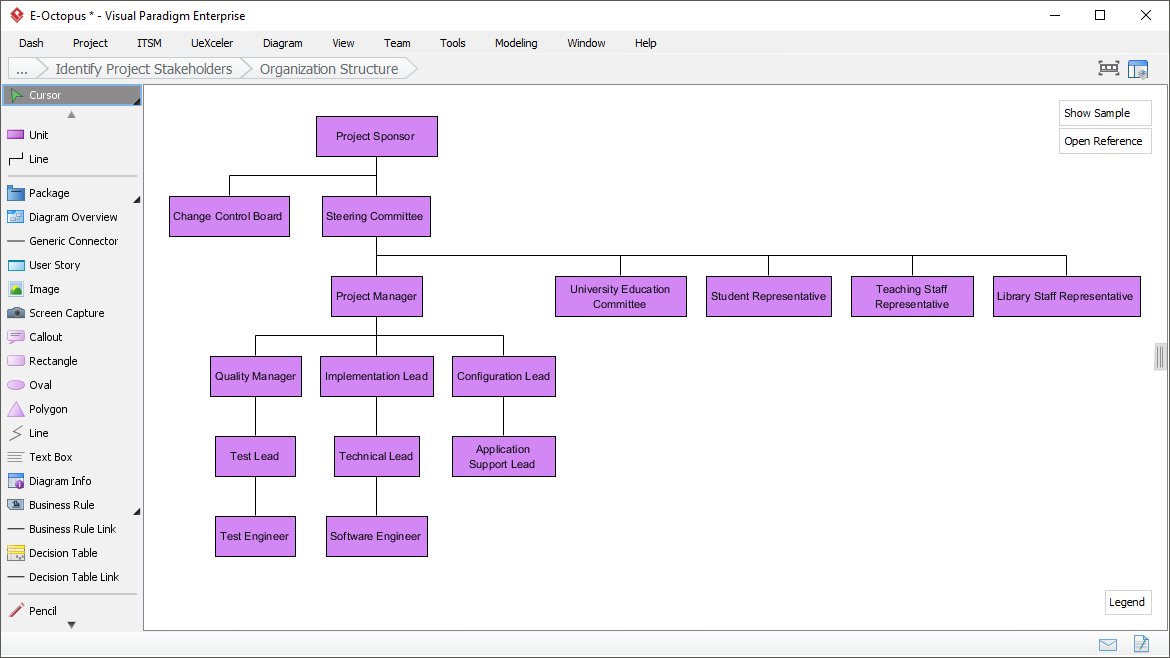The height and width of the screenshot is (658, 1170).
Task: Select the Student Representative unit
Action: [769, 296]
